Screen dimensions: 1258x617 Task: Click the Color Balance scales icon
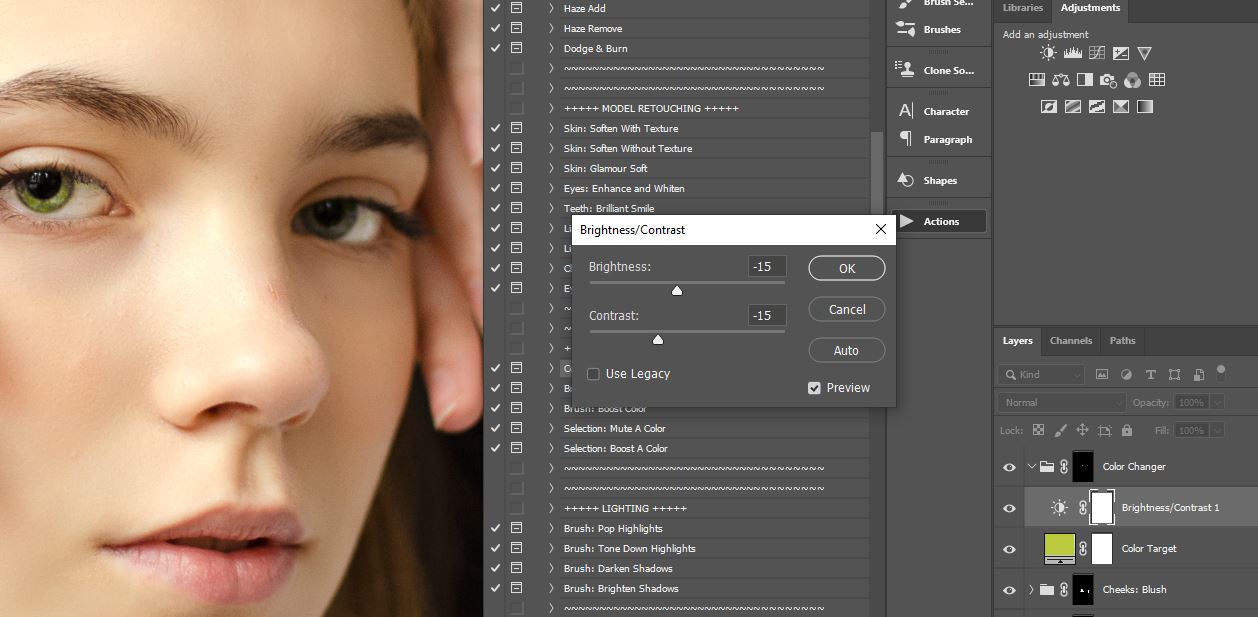(x=1060, y=80)
